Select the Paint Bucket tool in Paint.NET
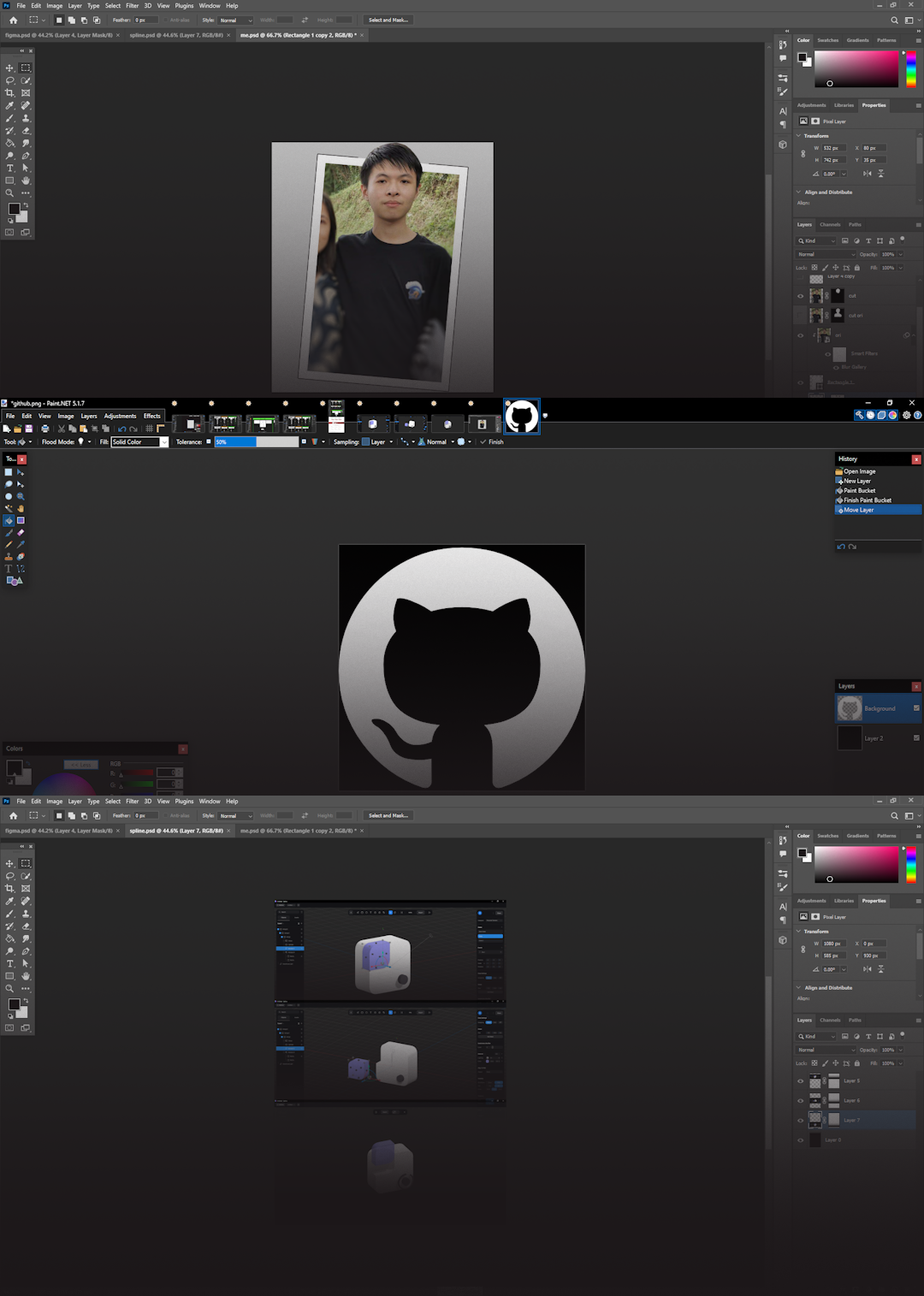The image size is (924, 1296). tap(9, 520)
